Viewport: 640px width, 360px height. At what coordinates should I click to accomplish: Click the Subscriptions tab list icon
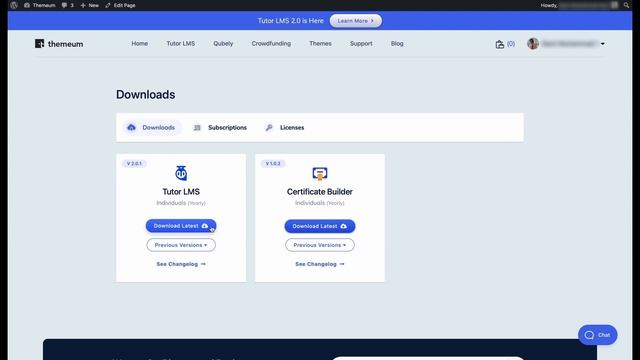click(x=197, y=128)
